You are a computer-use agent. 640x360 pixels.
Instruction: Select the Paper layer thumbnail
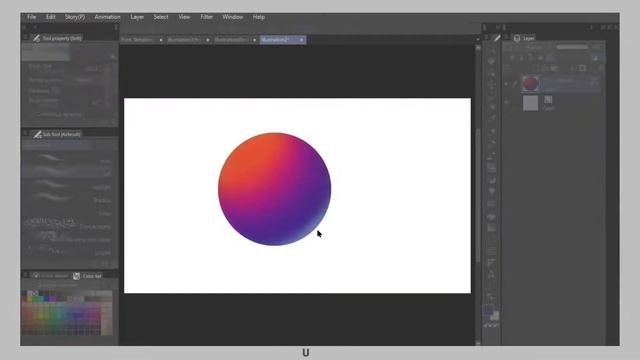pos(530,103)
